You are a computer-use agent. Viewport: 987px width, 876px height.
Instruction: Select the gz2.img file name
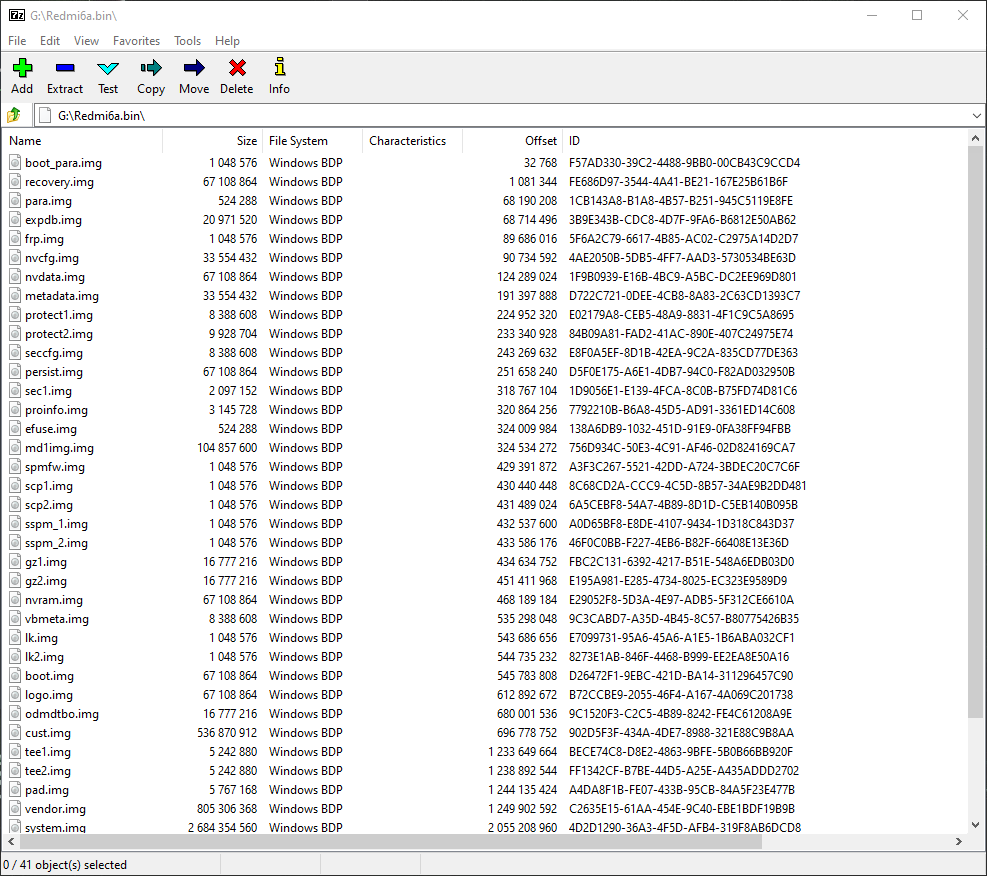click(x=46, y=581)
